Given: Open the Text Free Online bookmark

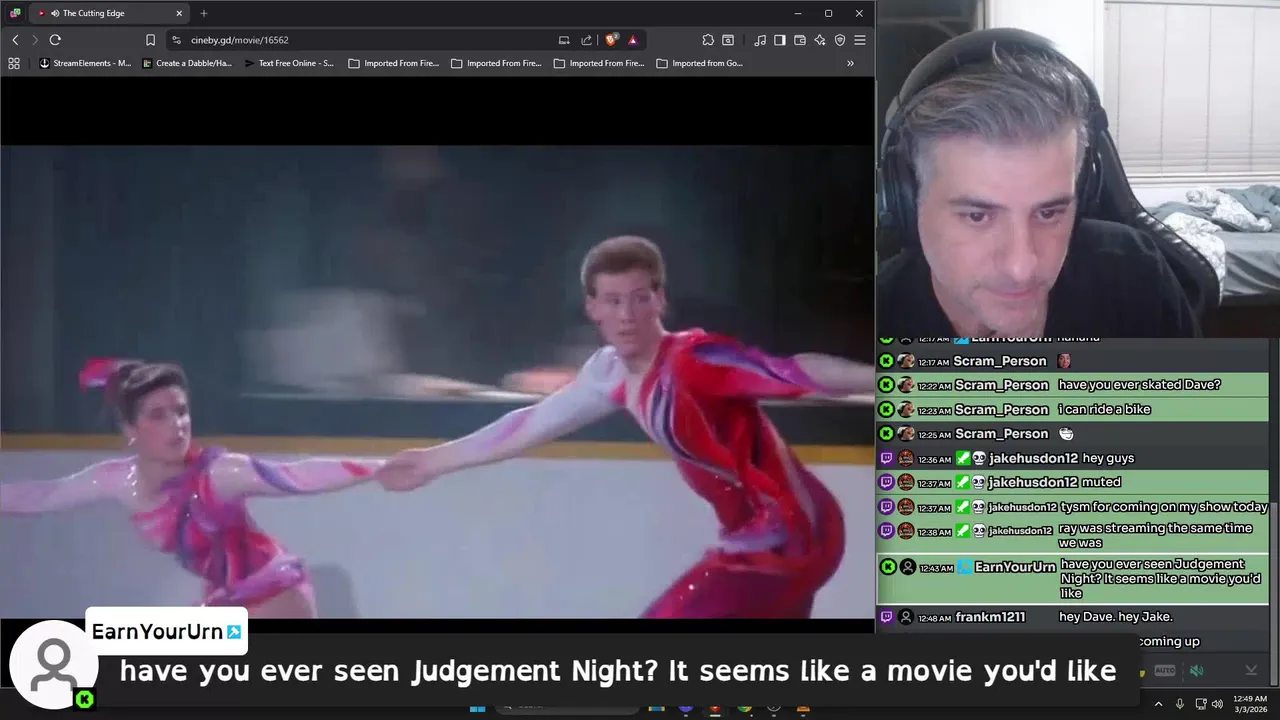Looking at the screenshot, I should pyautogui.click(x=289, y=63).
